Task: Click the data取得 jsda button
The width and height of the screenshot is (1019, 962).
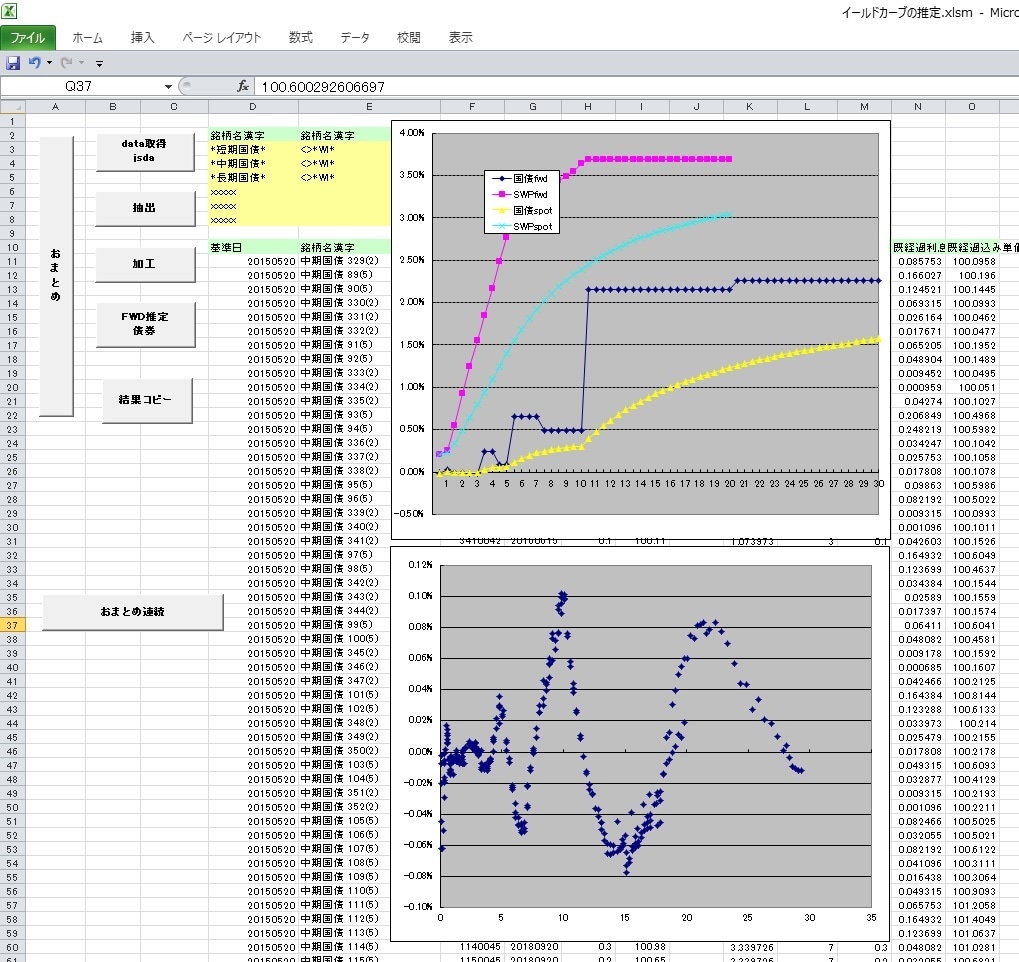Action: (145, 151)
